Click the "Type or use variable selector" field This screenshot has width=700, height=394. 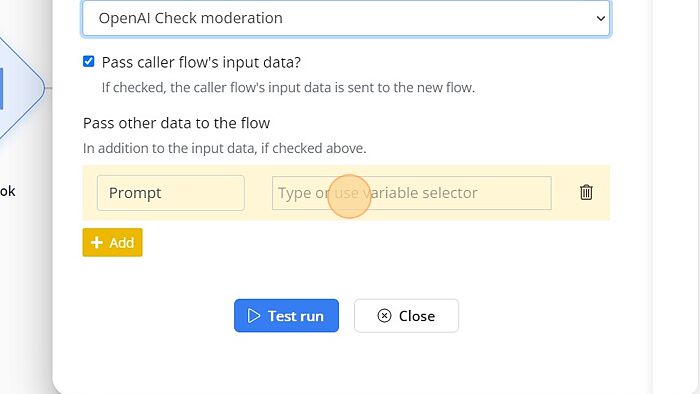click(412, 193)
